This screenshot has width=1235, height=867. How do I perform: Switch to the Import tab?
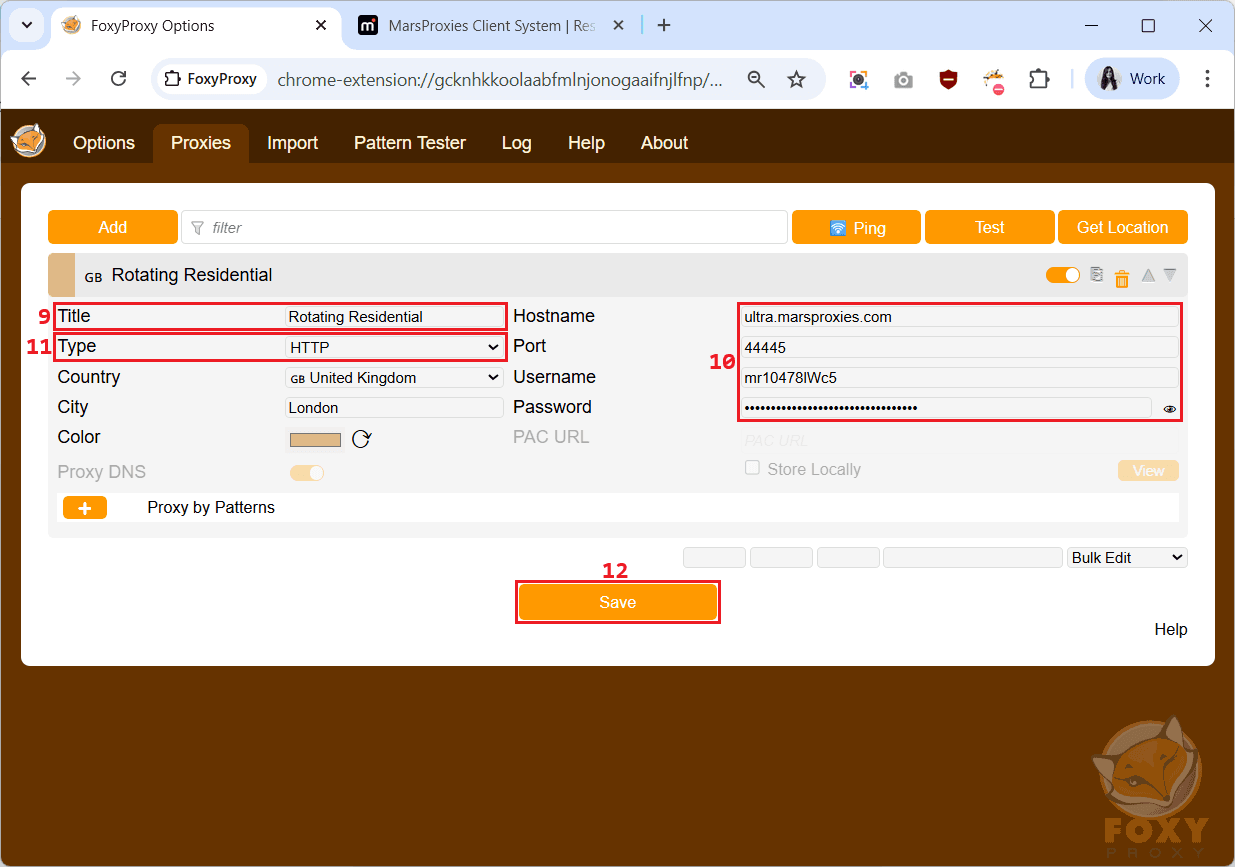pos(292,143)
